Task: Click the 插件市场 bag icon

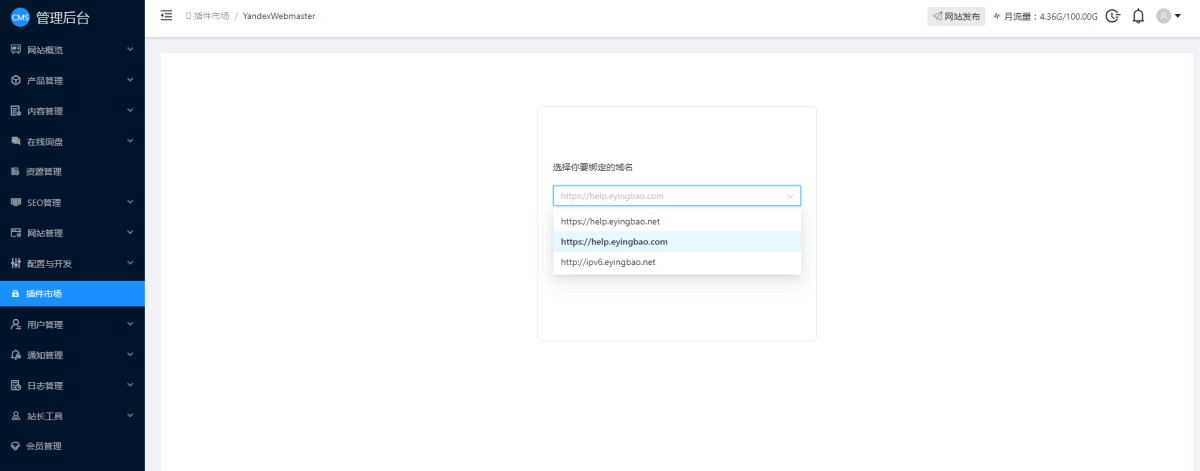Action: pyautogui.click(x=15, y=294)
